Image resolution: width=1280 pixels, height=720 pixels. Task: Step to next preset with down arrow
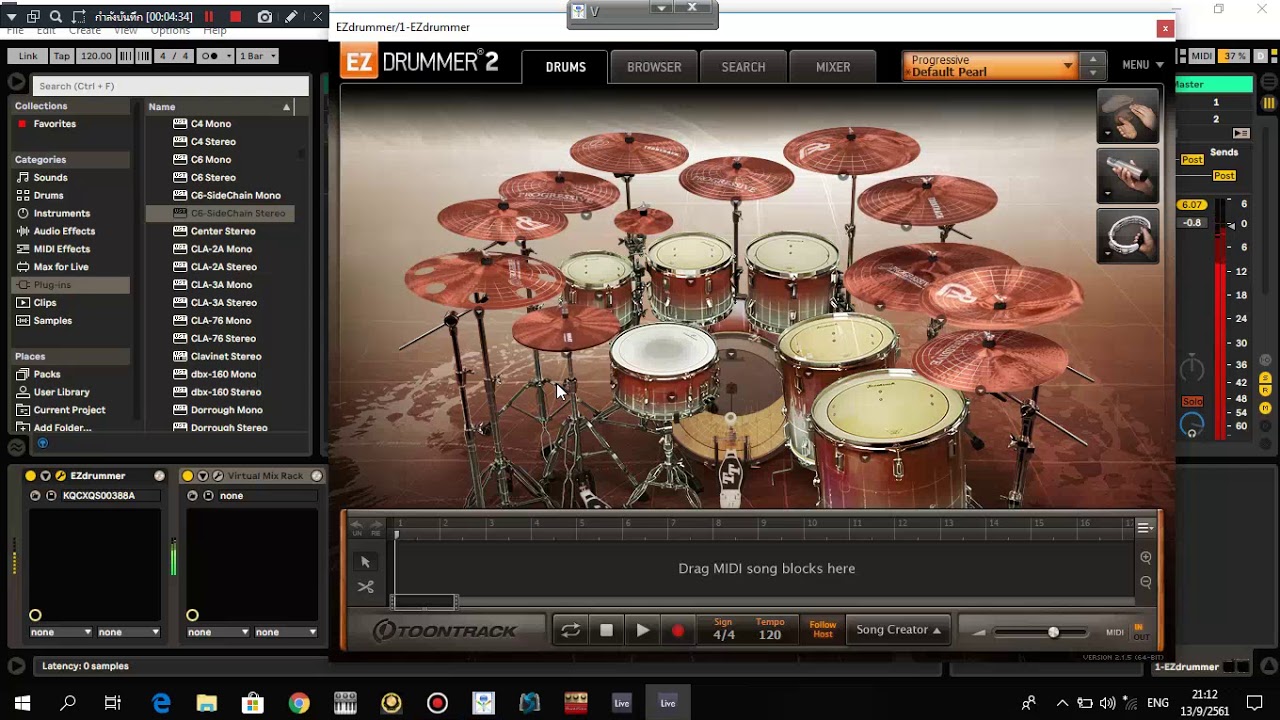(x=1092, y=73)
